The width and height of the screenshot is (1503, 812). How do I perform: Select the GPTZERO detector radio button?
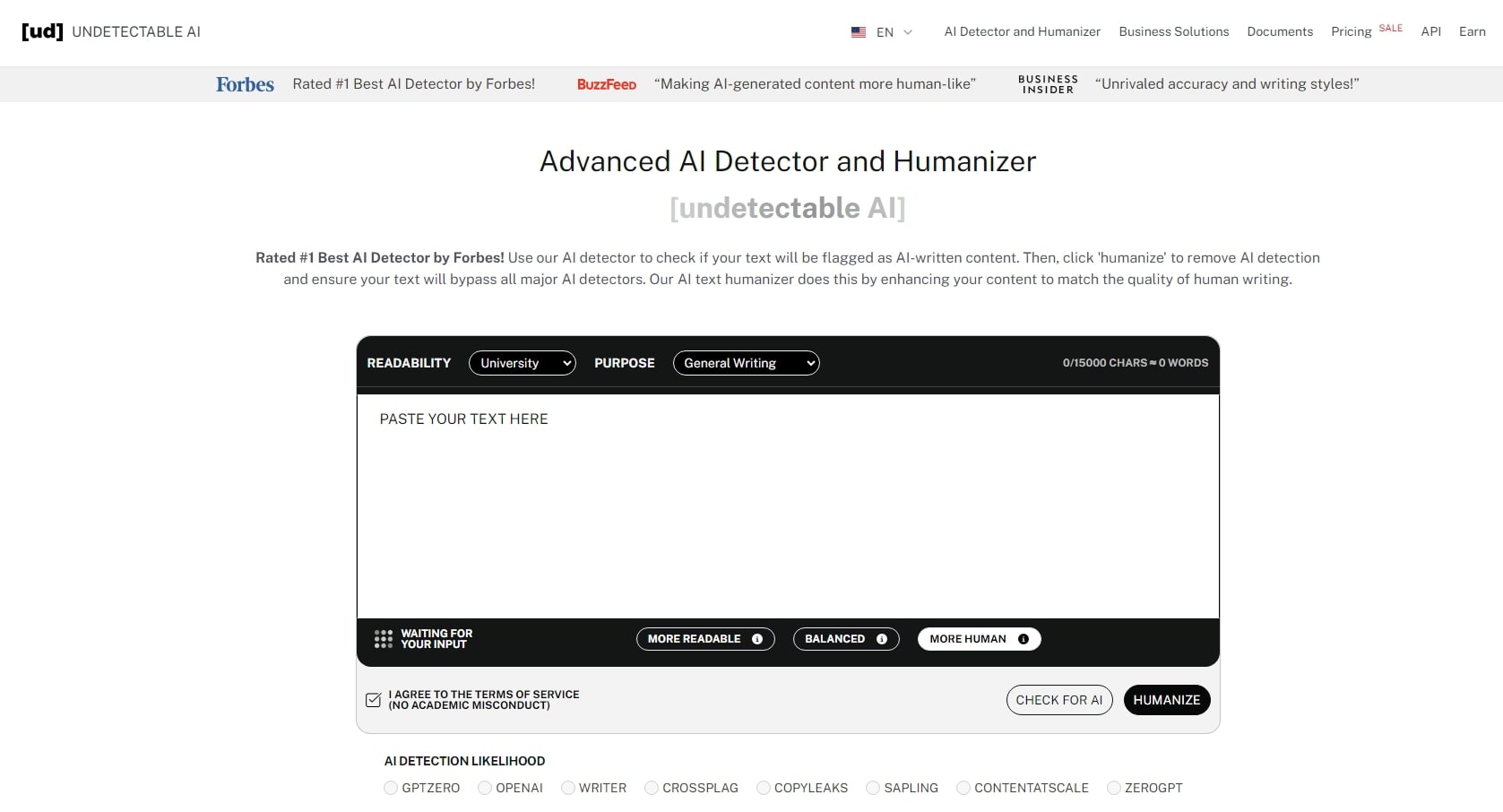click(x=391, y=788)
